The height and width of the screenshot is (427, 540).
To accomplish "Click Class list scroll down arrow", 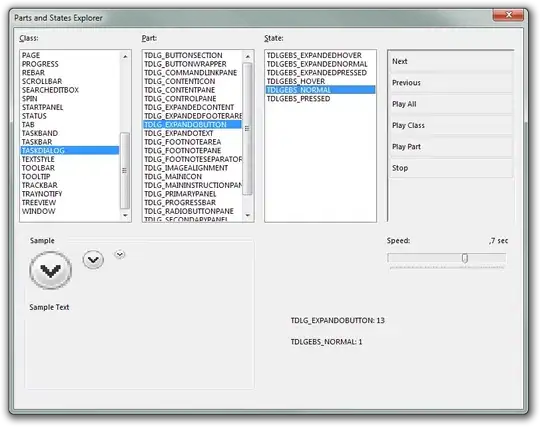I will 125,216.
